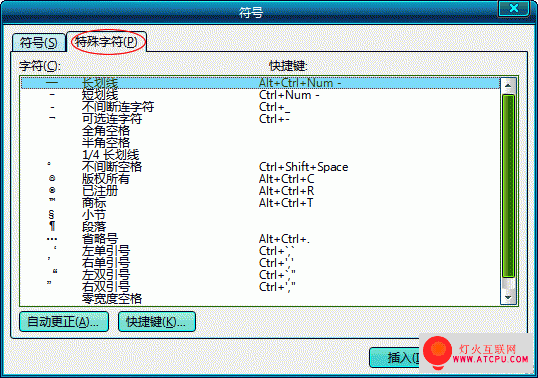538x378 pixels.
Task: Choose the 版权所有 copyright symbol row
Action: [260, 179]
